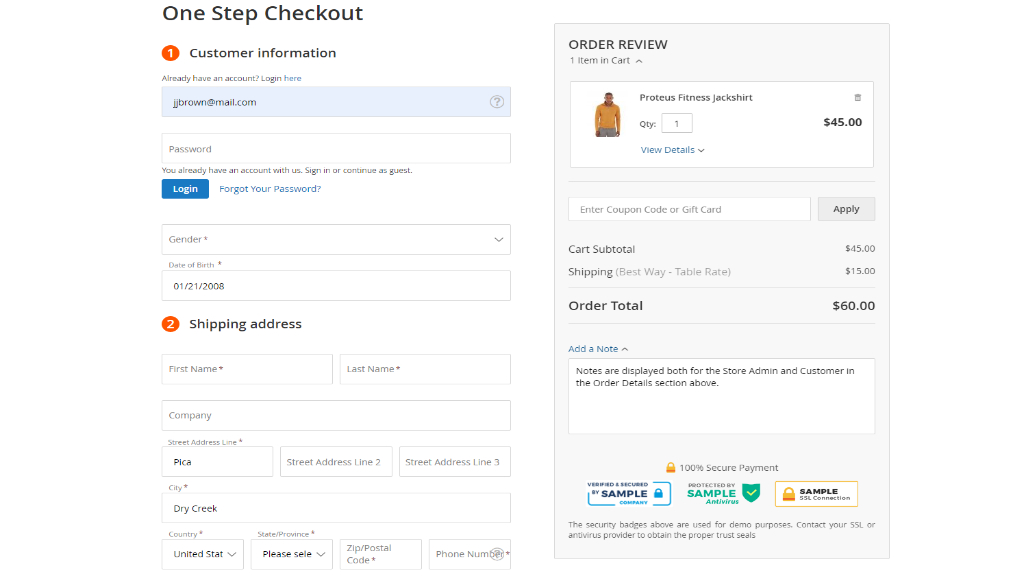The width and height of the screenshot is (1024, 576).
Task: Click the Cart Subtotal label
Action: [601, 249]
